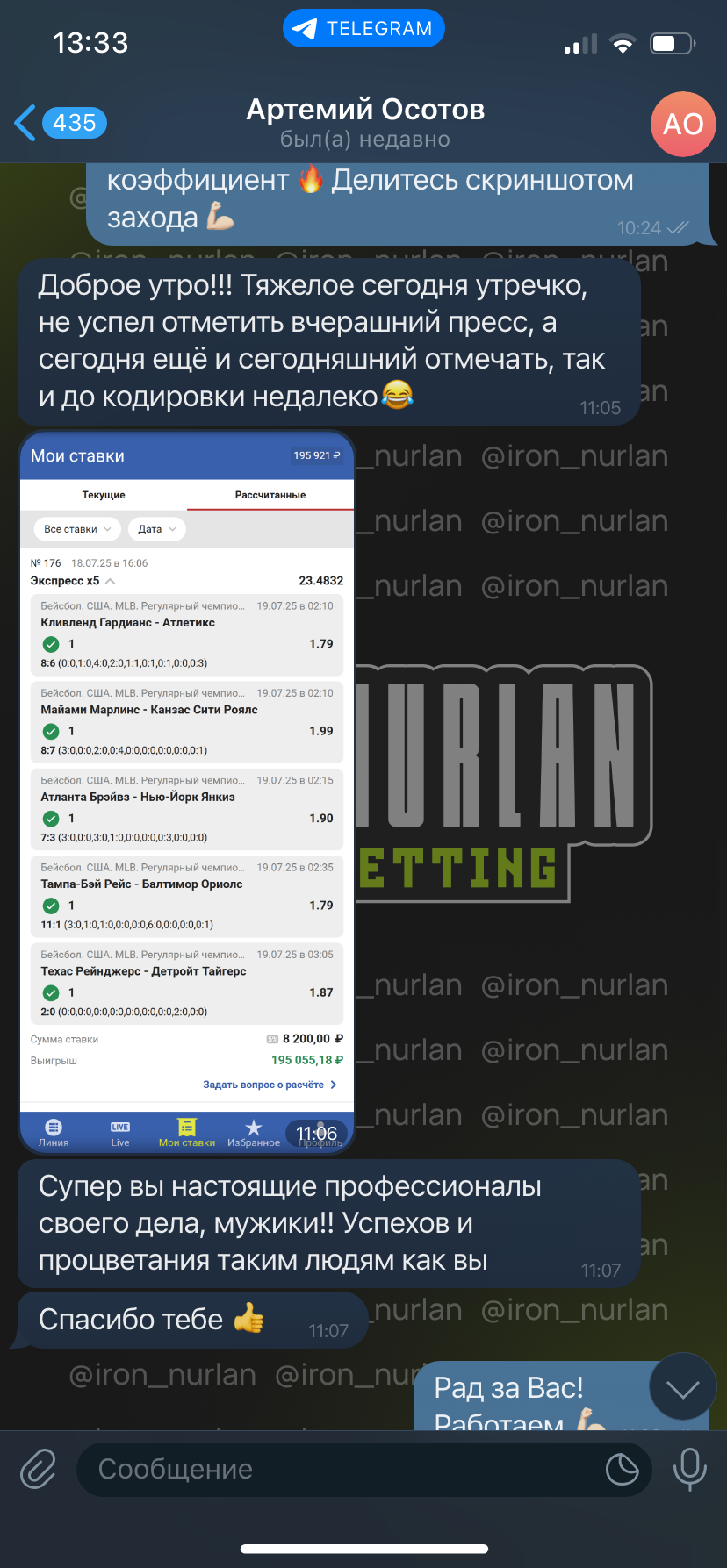
Task: Tap green checkmark on Атланта Брэйвз bet
Action: (x=51, y=818)
